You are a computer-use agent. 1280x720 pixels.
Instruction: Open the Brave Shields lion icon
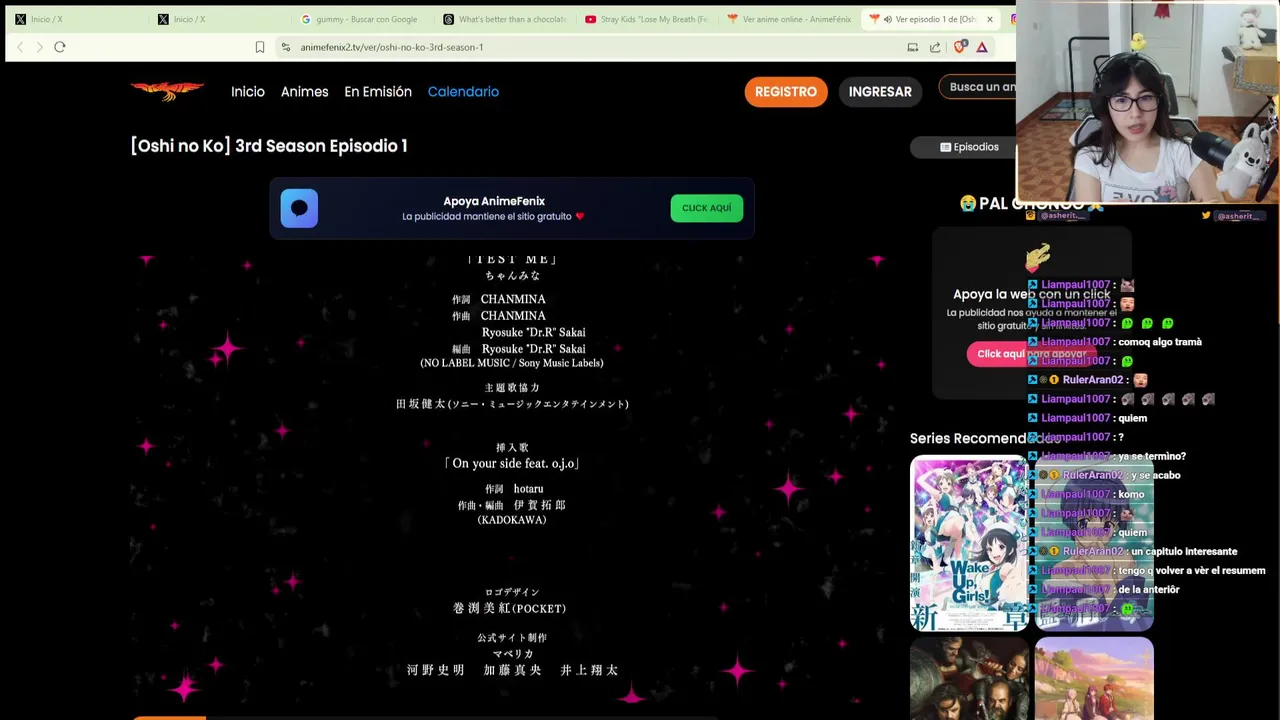[x=960, y=47]
